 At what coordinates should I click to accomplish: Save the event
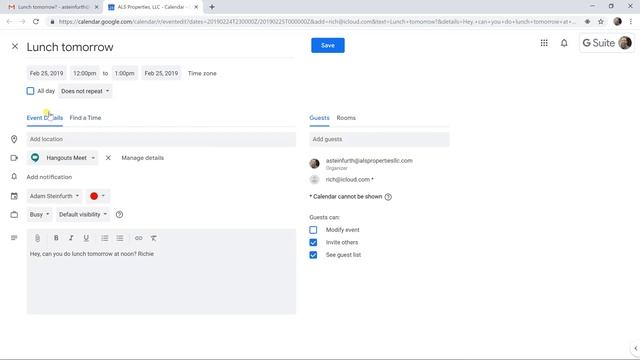(328, 45)
